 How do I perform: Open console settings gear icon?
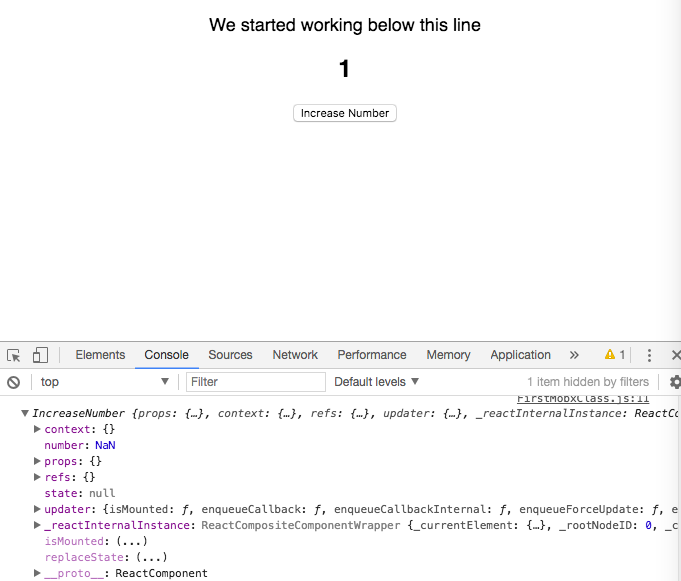pos(675,382)
